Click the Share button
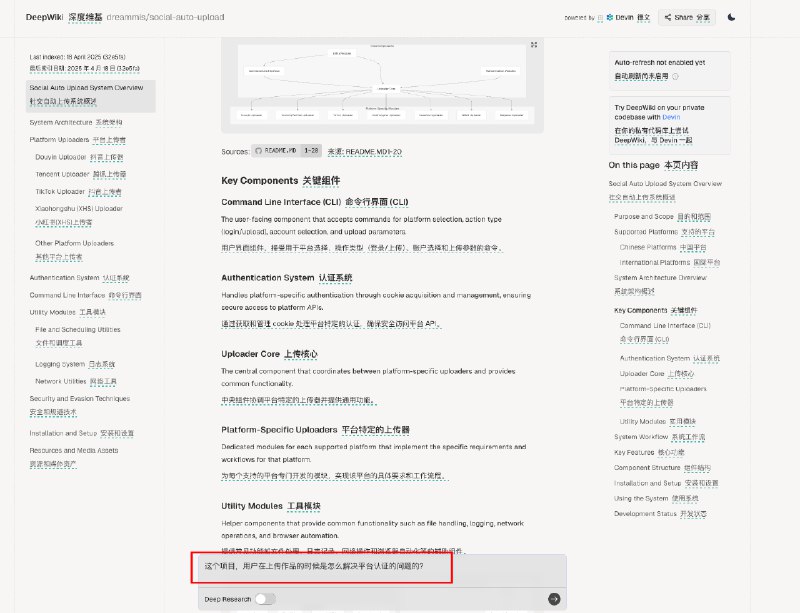This screenshot has width=800, height=613. point(687,17)
